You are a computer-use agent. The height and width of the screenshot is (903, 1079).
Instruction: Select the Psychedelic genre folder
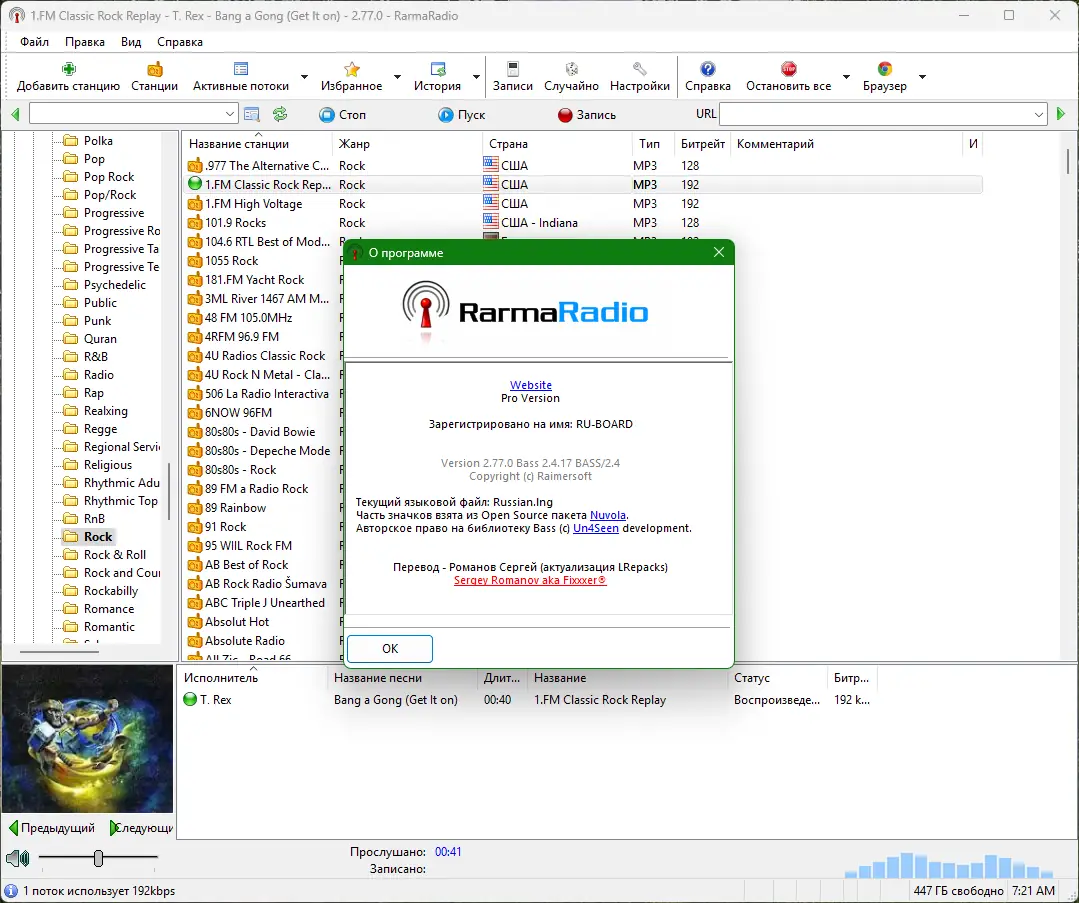105,285
